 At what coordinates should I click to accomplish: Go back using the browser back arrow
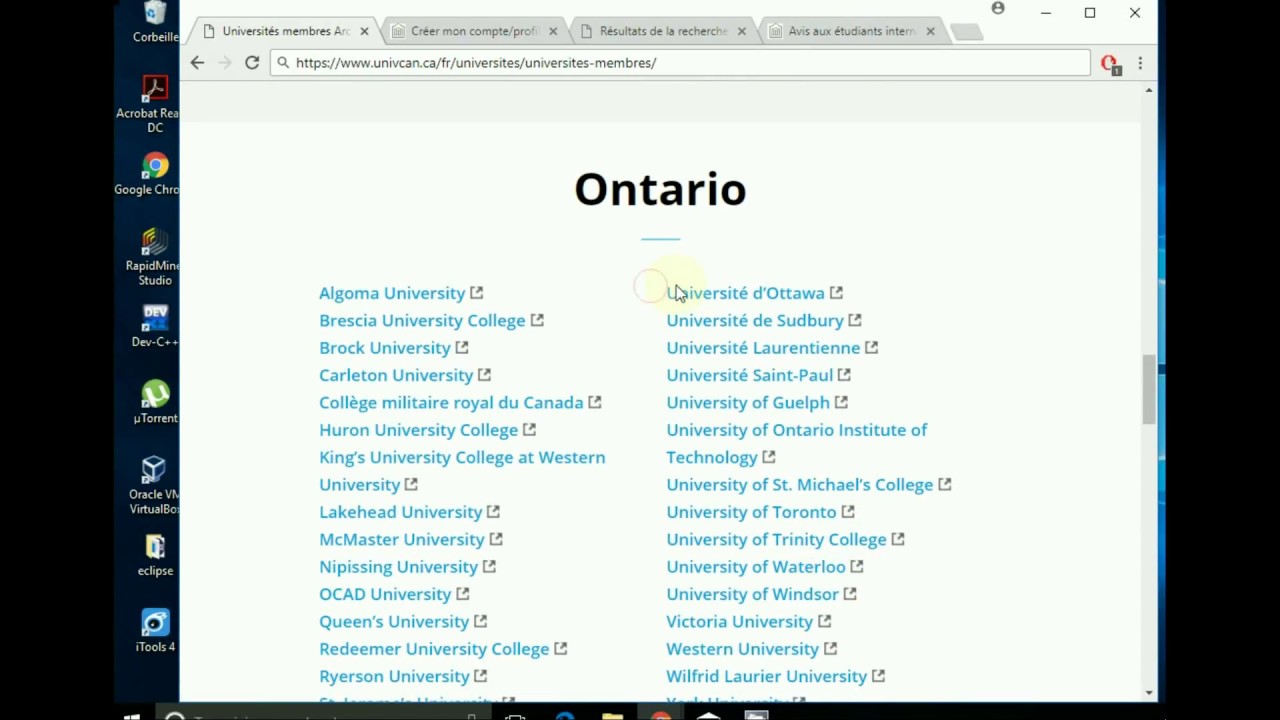pyautogui.click(x=197, y=62)
